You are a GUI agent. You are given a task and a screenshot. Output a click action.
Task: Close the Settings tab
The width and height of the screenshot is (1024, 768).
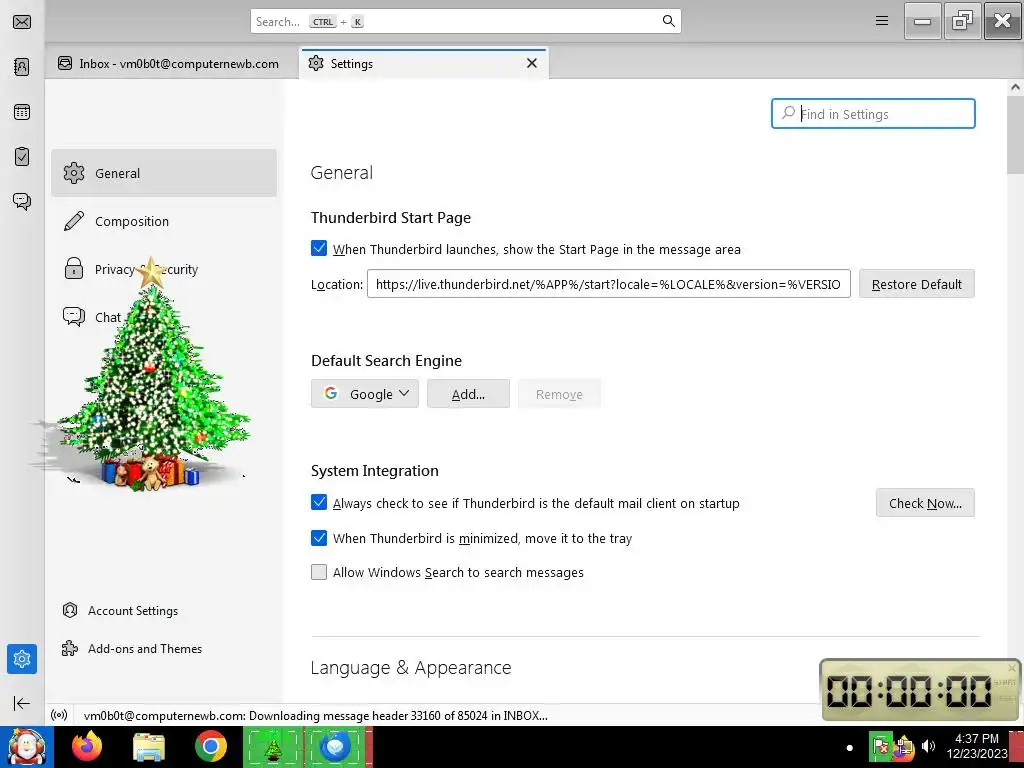[x=532, y=63]
